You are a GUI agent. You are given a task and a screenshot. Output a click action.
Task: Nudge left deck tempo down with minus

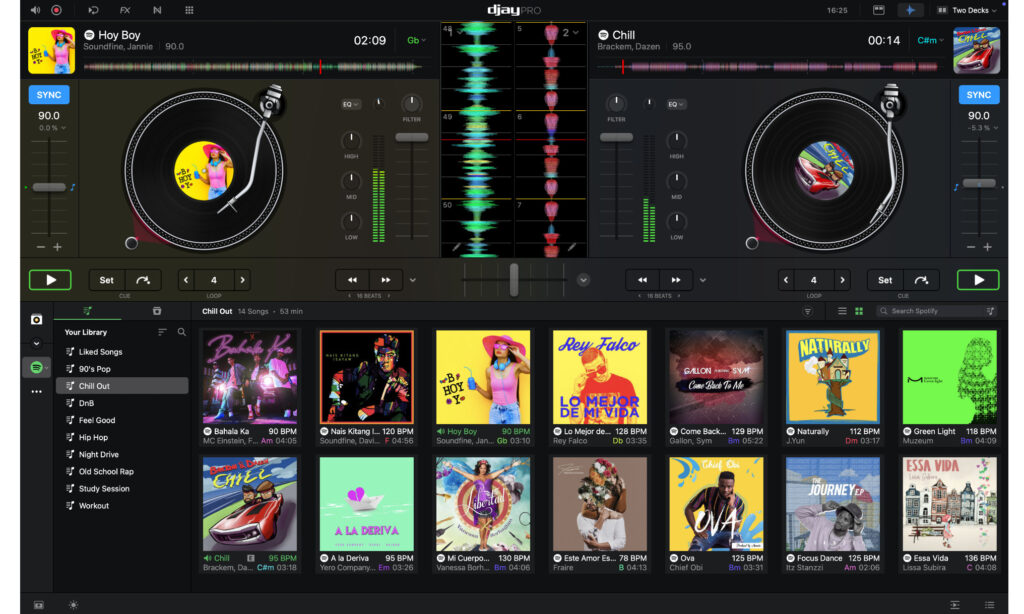(x=41, y=247)
